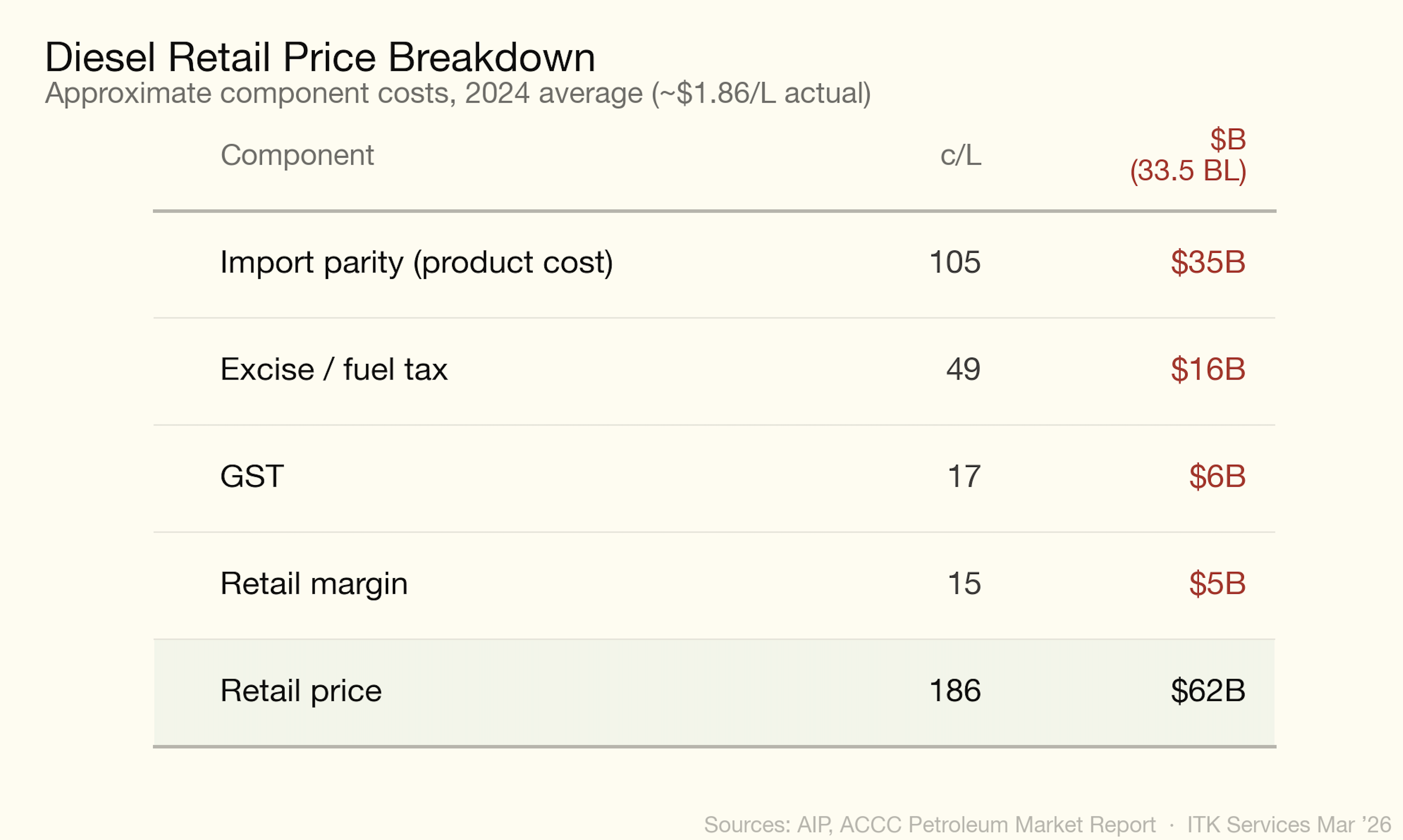1403x840 pixels.
Task: Select the approximate component costs subtitle
Action: point(458,94)
